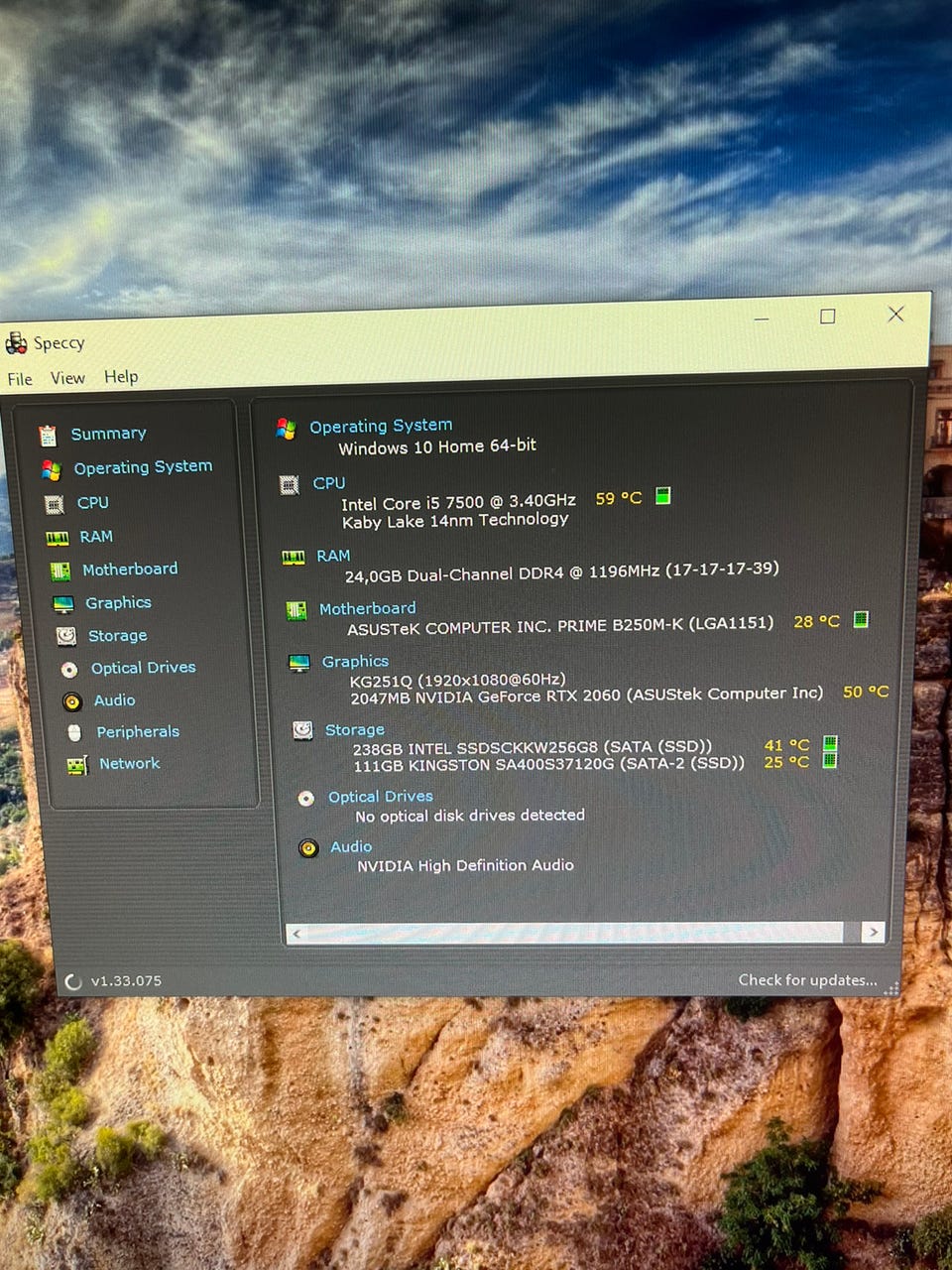
Task: Click the Peripherals mouse icon in sidebar
Action: coord(74,733)
